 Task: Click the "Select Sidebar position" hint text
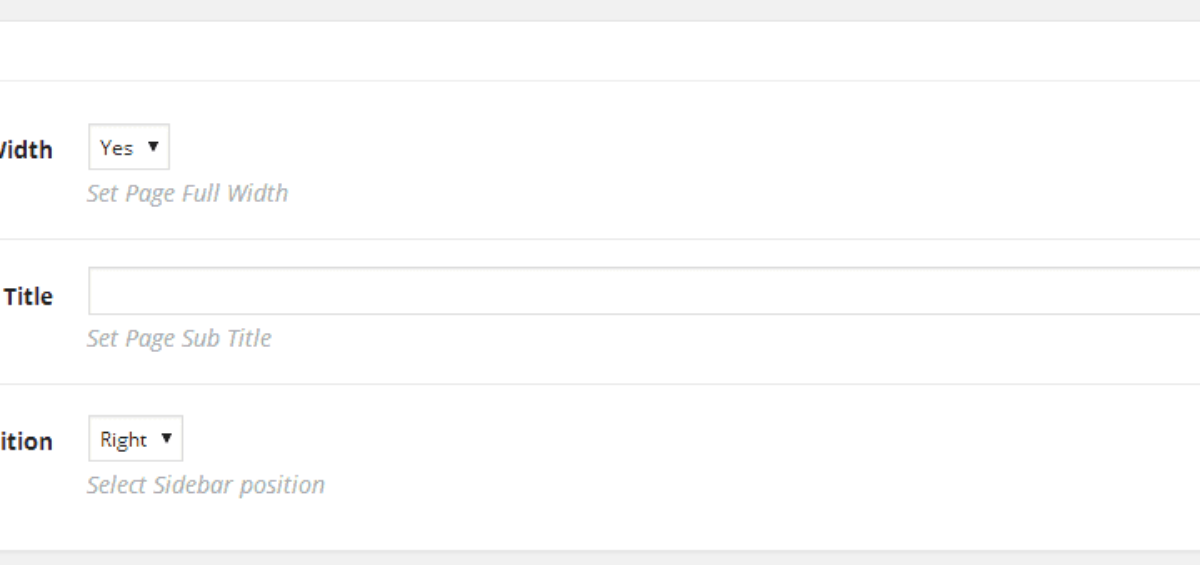206,485
